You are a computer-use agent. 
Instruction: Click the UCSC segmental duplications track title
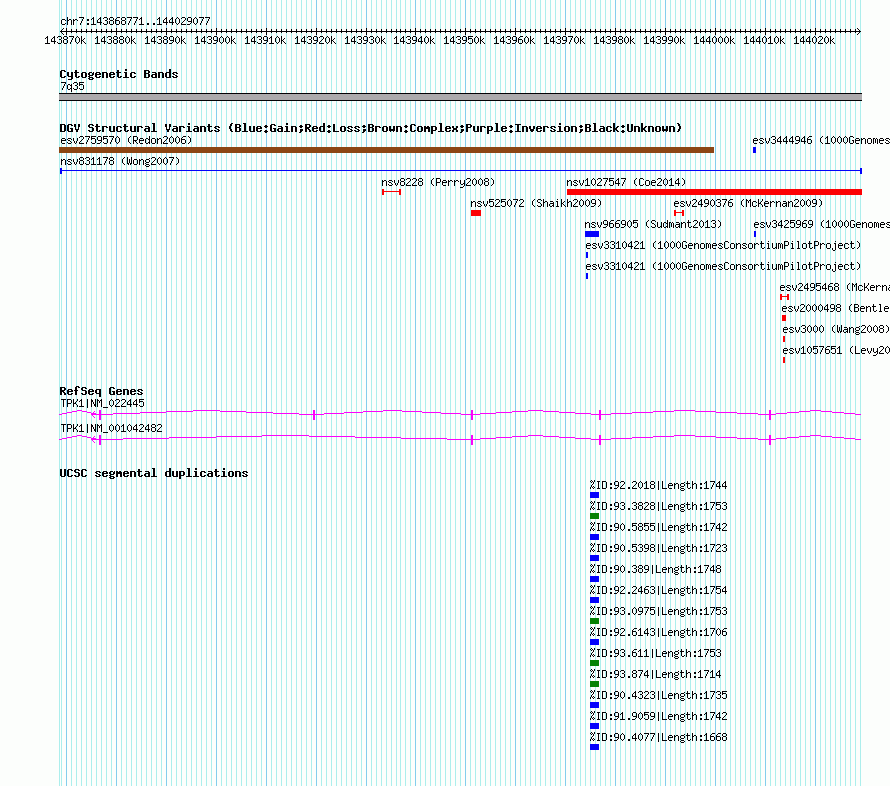click(x=153, y=473)
